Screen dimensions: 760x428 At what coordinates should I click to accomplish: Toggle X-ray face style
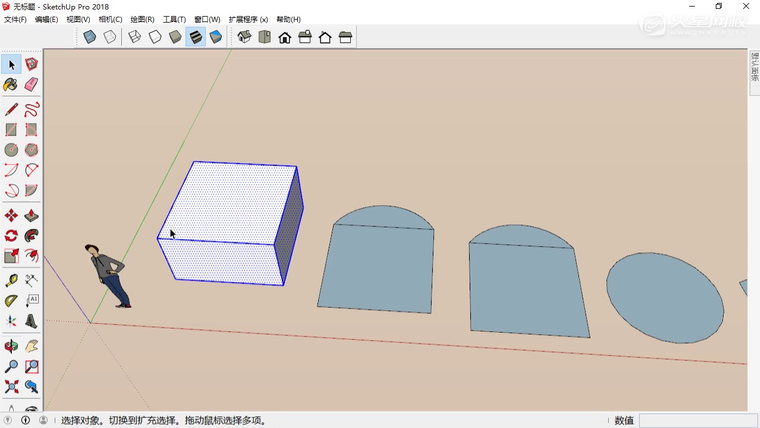point(90,37)
